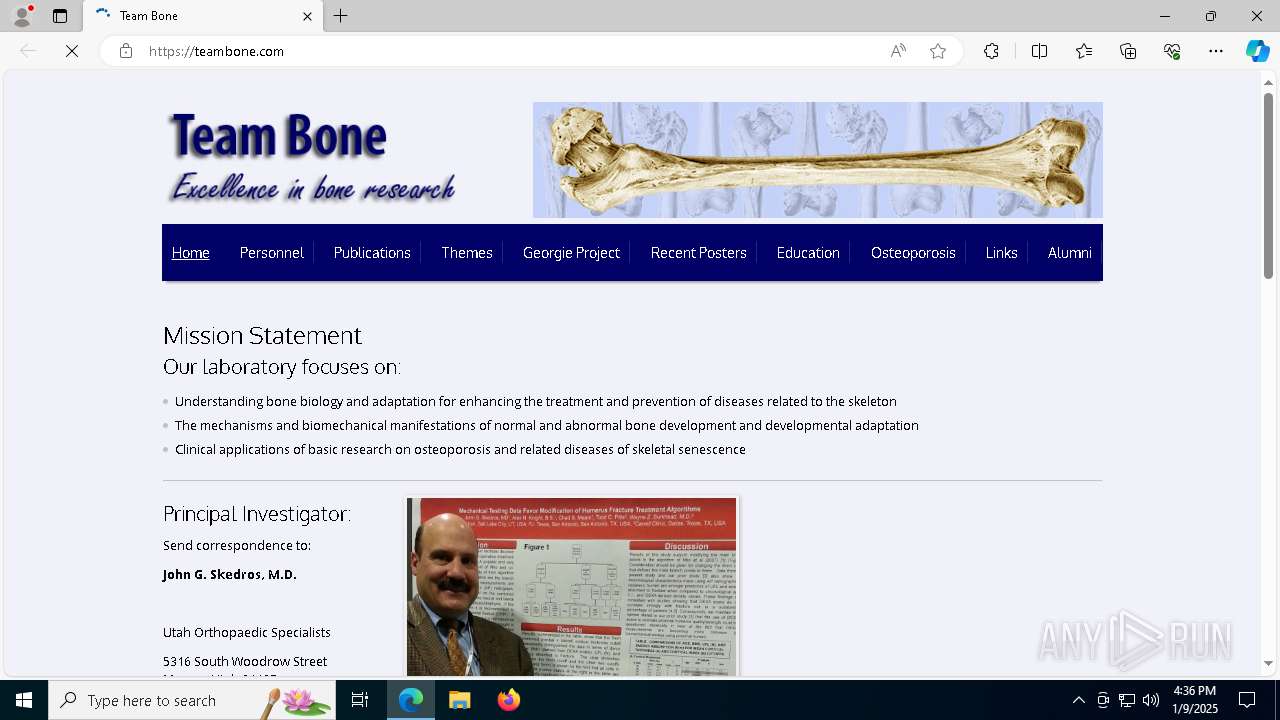This screenshot has height=720, width=1280.
Task: Click the page scrollbar thumb
Action: [x=1268, y=185]
